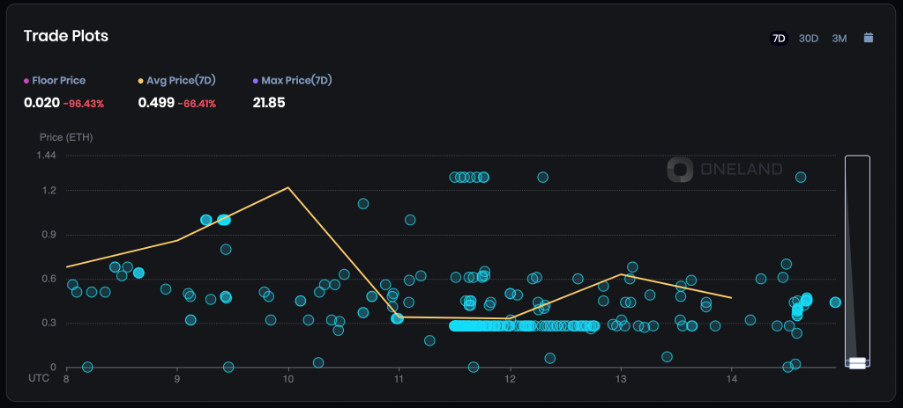Click the purple Max Price legend dot
This screenshot has height=408, width=904.
(256, 80)
